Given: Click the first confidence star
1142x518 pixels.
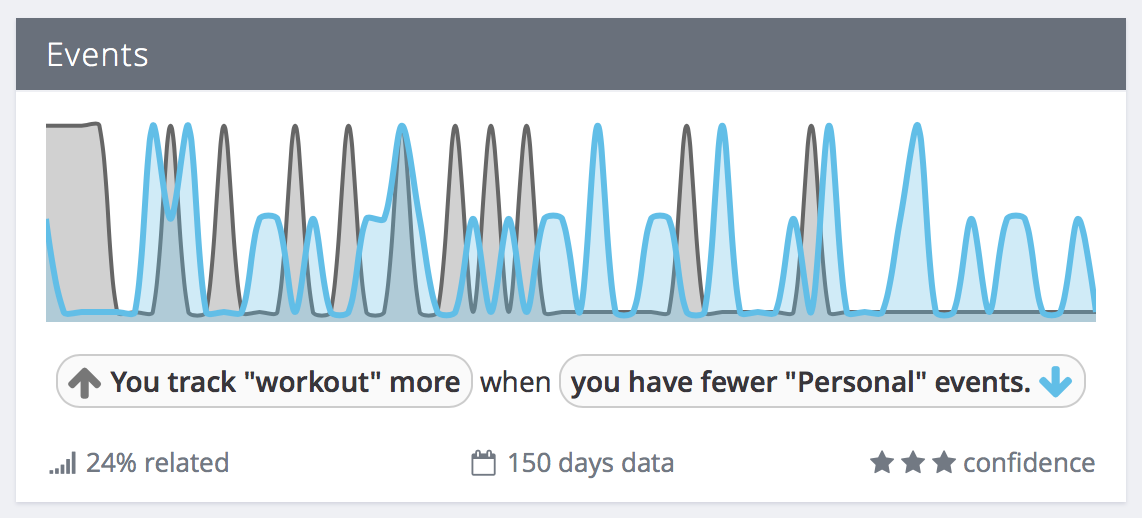Looking at the screenshot, I should click(882, 463).
